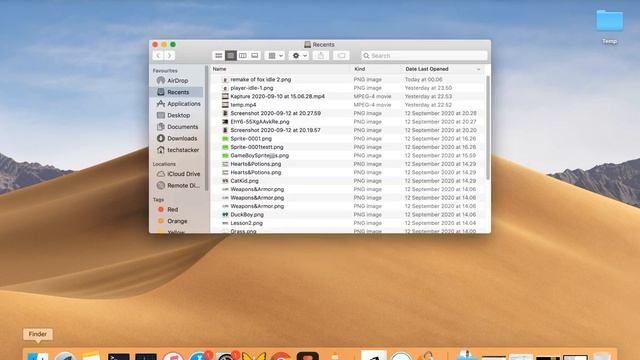
Task: Open iCloud Drive in the sidebar
Action: pos(178,174)
